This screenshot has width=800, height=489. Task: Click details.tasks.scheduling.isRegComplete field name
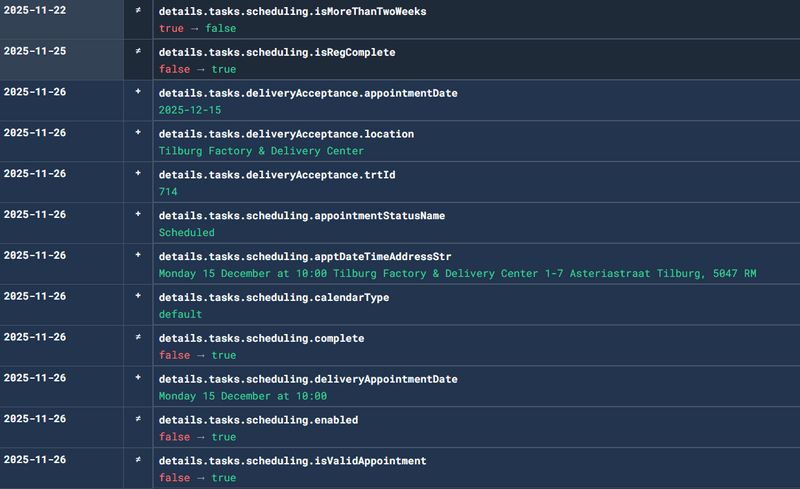click(x=277, y=52)
